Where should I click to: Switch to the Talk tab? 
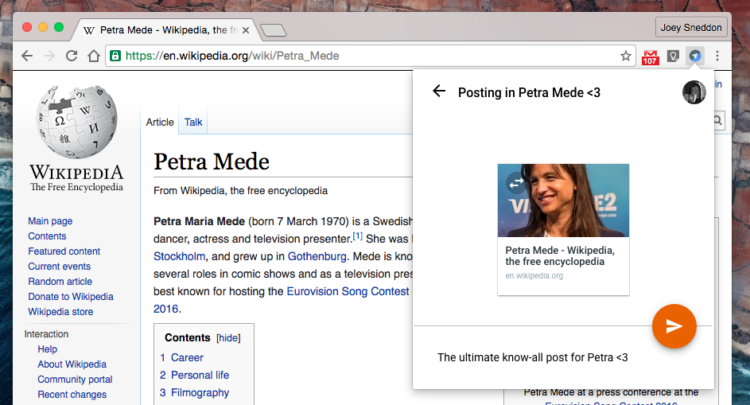click(x=193, y=122)
